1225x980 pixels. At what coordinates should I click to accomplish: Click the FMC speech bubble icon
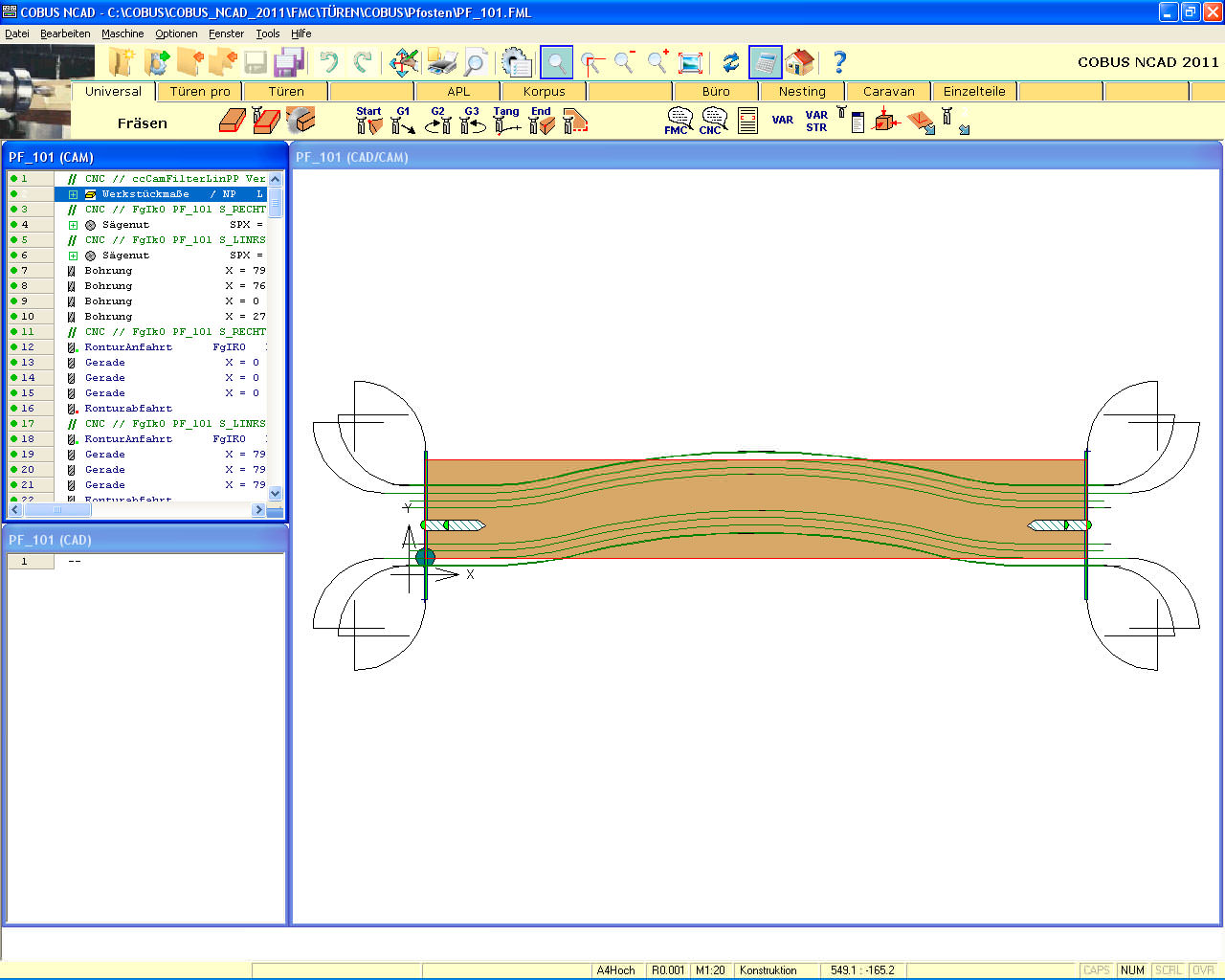(679, 121)
